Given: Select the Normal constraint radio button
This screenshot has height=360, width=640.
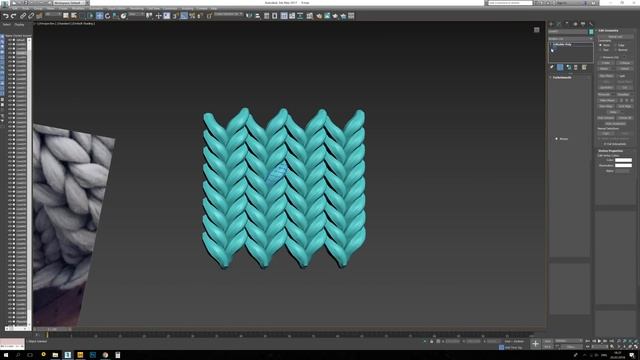Looking at the screenshot, I should click(x=616, y=50).
